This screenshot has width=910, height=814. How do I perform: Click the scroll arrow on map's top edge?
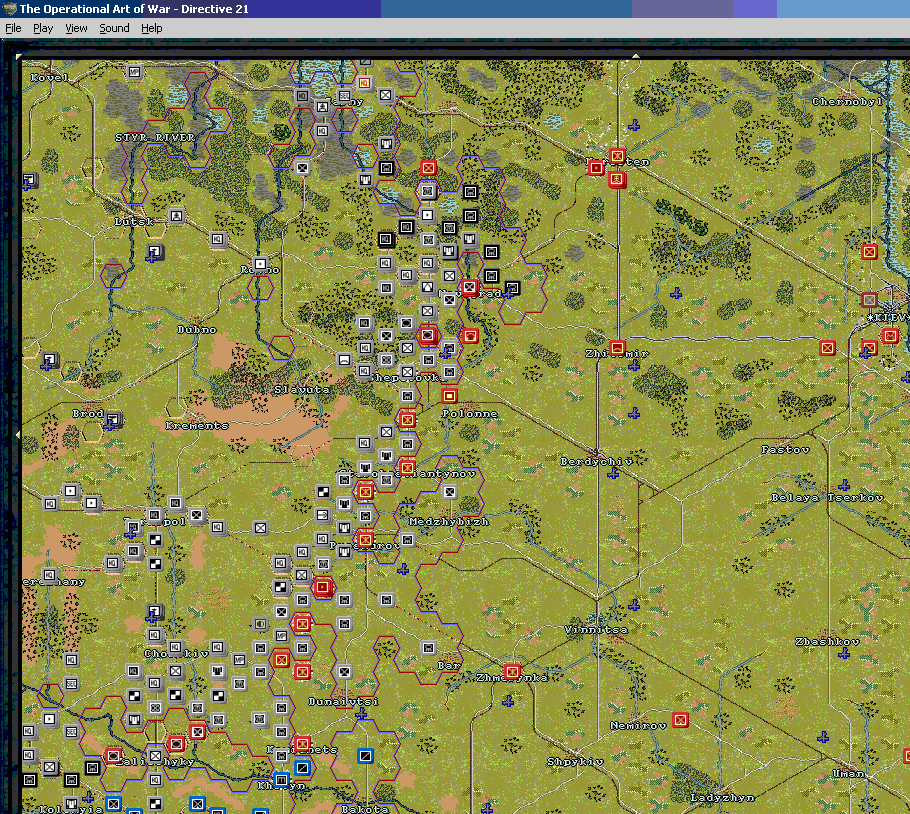coord(635,56)
